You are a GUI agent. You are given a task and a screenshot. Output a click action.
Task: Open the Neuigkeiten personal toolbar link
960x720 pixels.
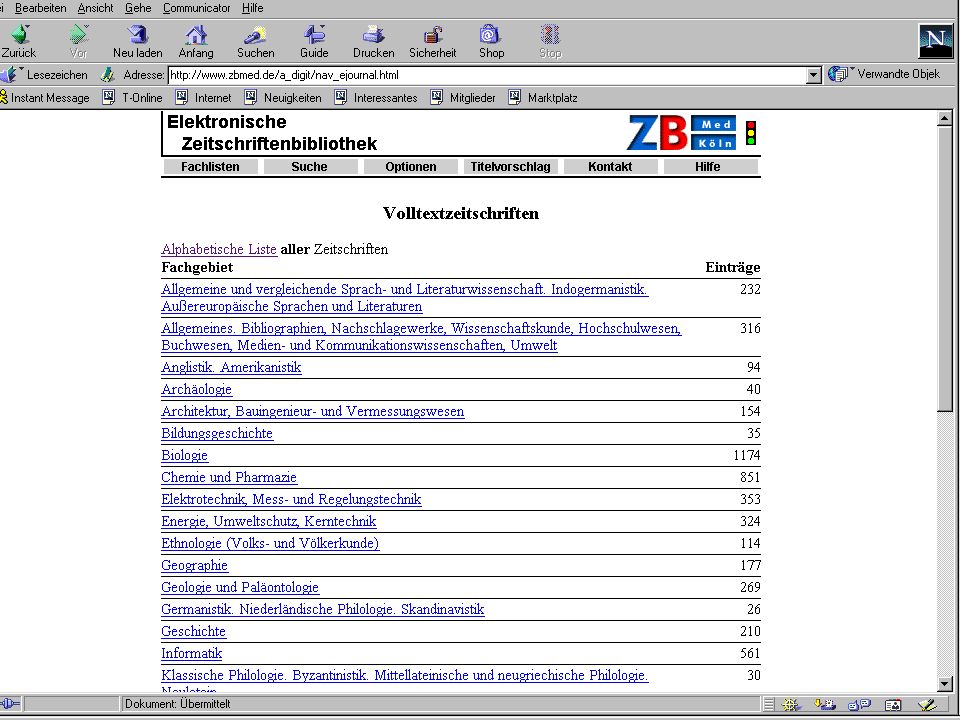(283, 97)
